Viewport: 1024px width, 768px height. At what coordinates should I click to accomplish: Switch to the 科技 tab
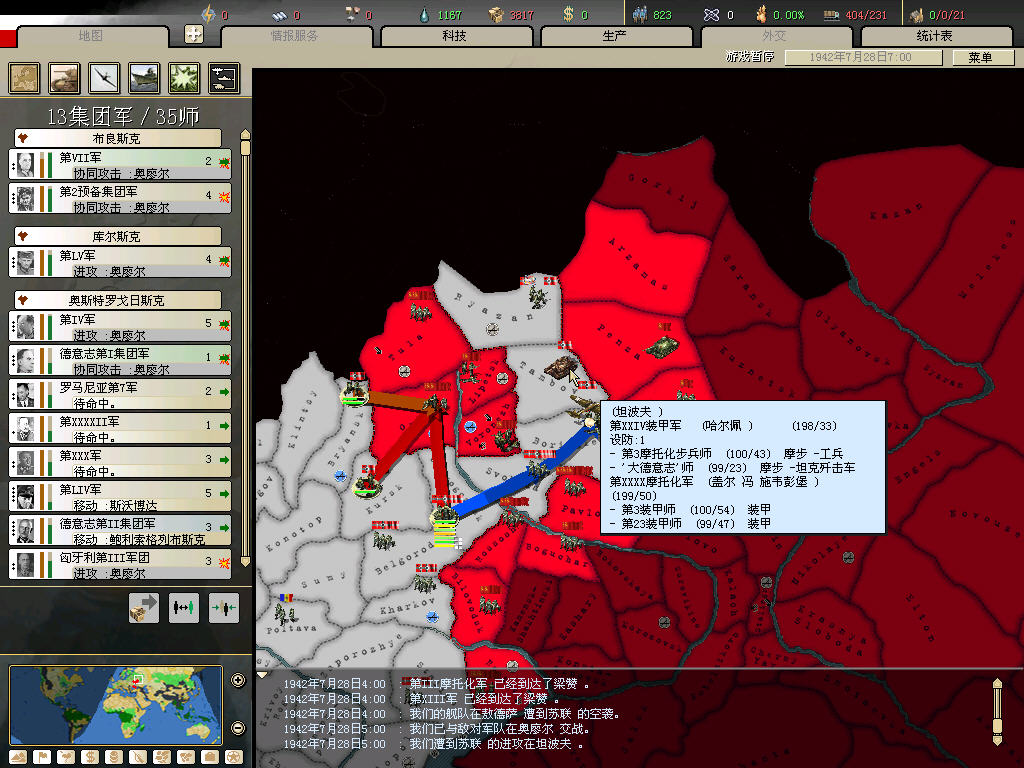[x=455, y=37]
